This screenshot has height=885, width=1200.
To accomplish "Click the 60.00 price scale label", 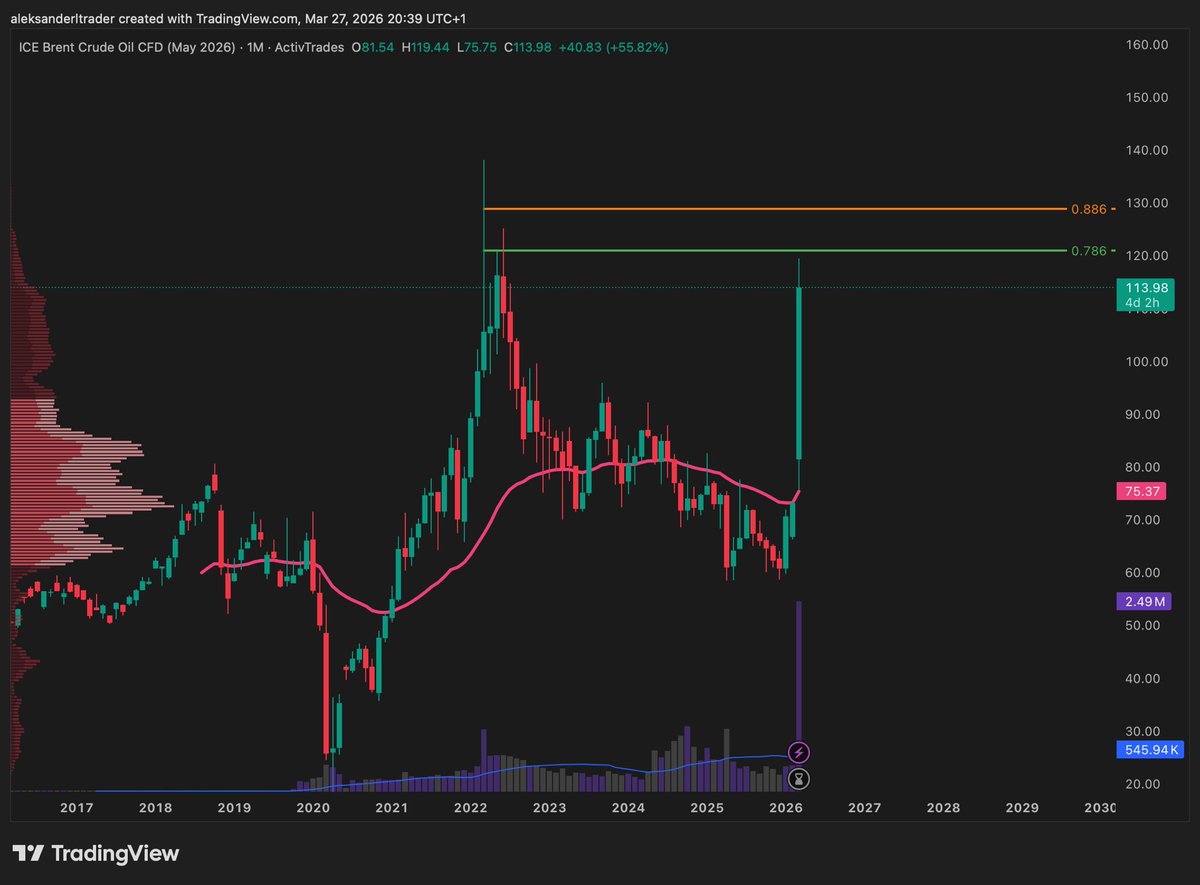I will [x=1145, y=573].
